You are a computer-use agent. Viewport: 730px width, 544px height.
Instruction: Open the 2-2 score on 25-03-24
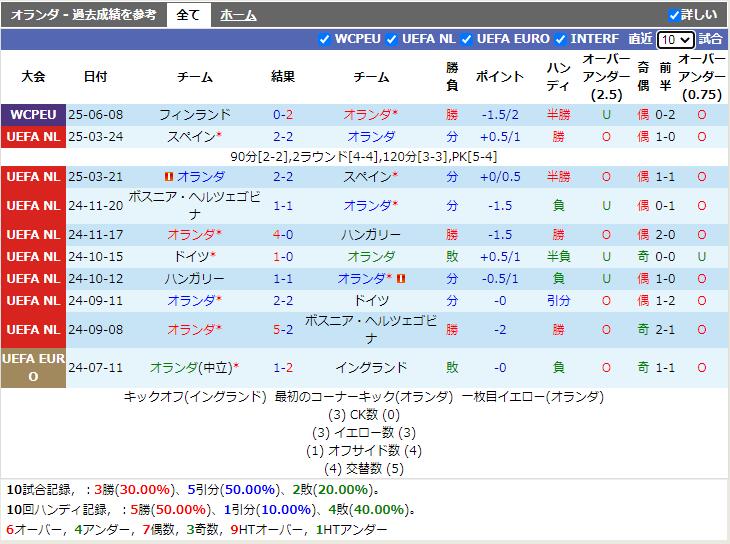(283, 136)
